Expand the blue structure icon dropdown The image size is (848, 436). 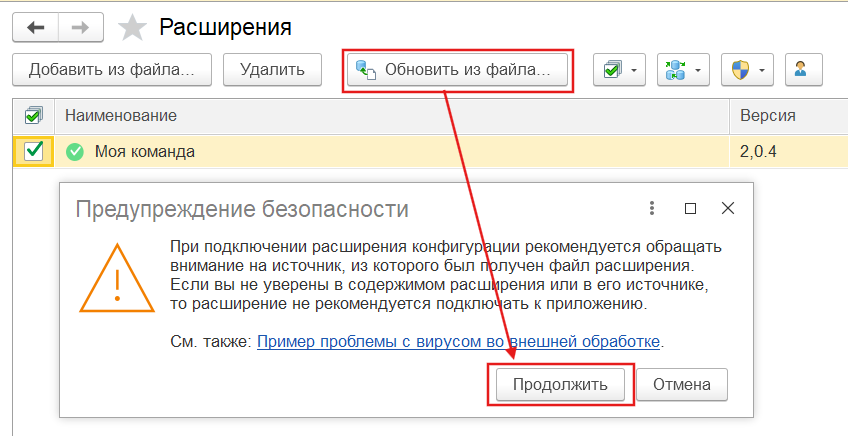point(684,70)
